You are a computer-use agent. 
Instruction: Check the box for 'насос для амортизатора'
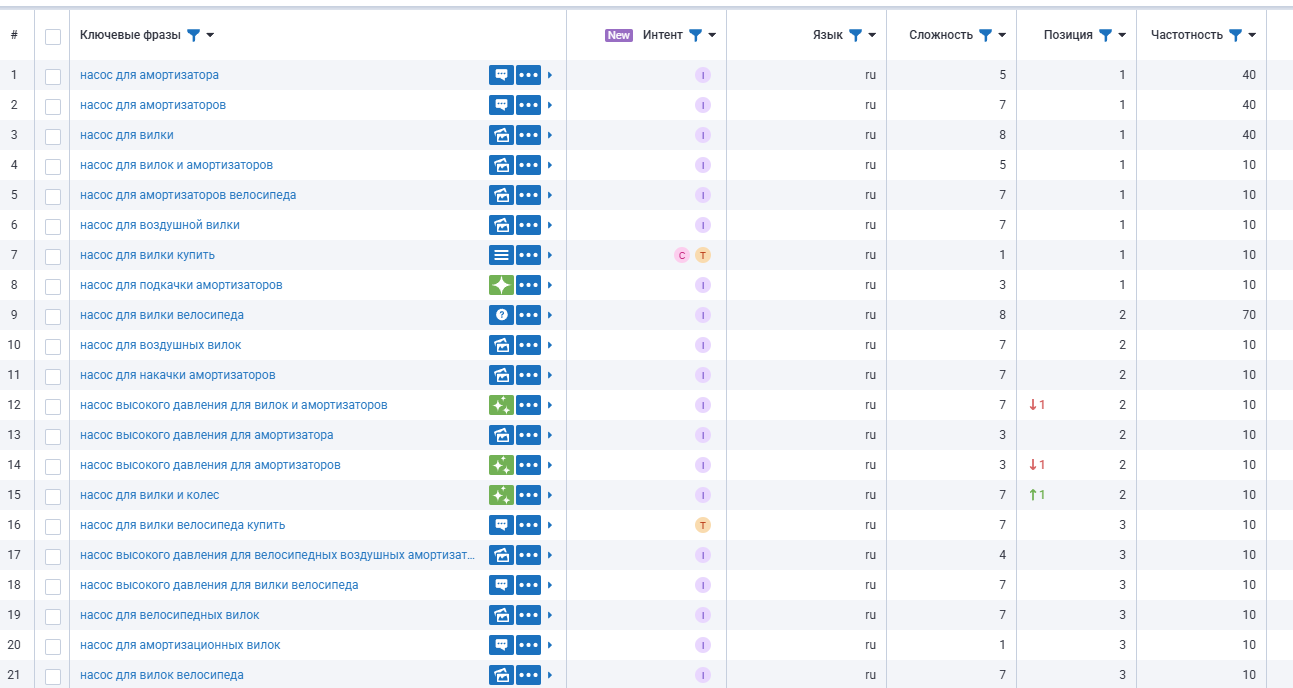point(53,76)
